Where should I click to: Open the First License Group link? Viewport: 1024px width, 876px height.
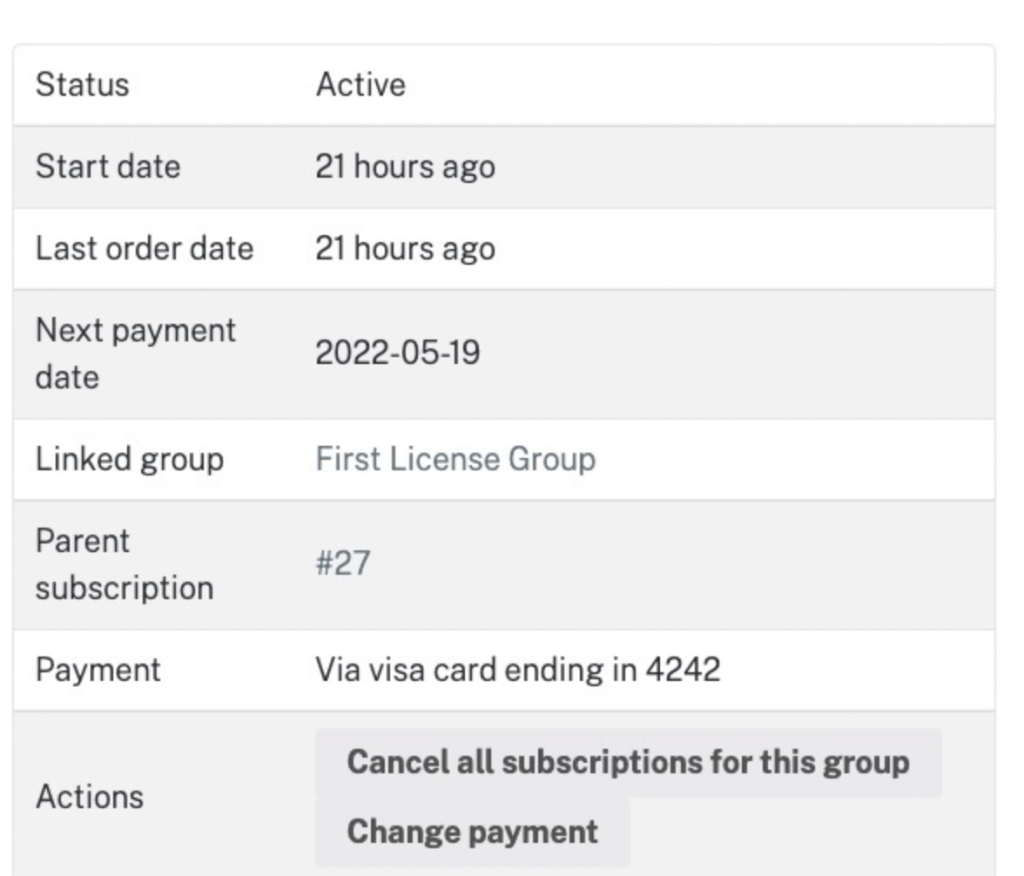[455, 459]
